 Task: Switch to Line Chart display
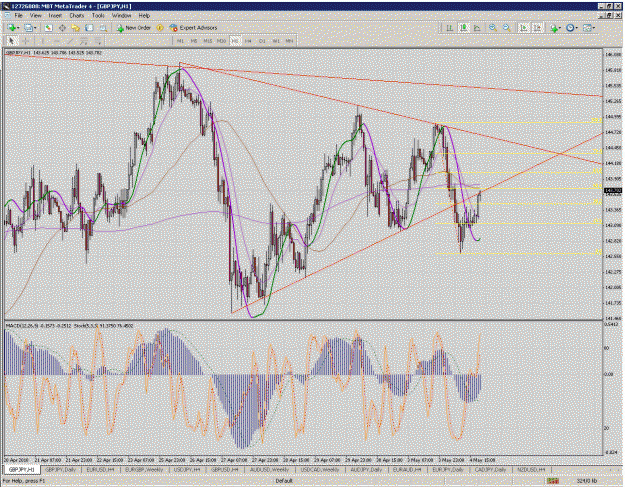pyautogui.click(x=477, y=27)
